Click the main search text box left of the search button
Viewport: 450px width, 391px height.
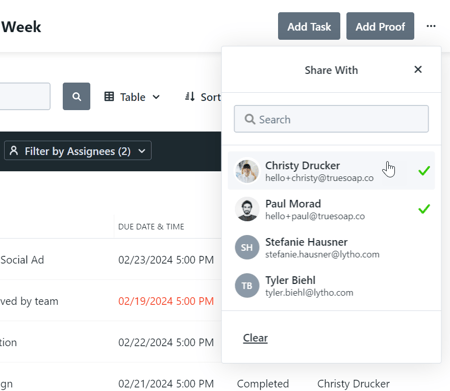(x=25, y=96)
